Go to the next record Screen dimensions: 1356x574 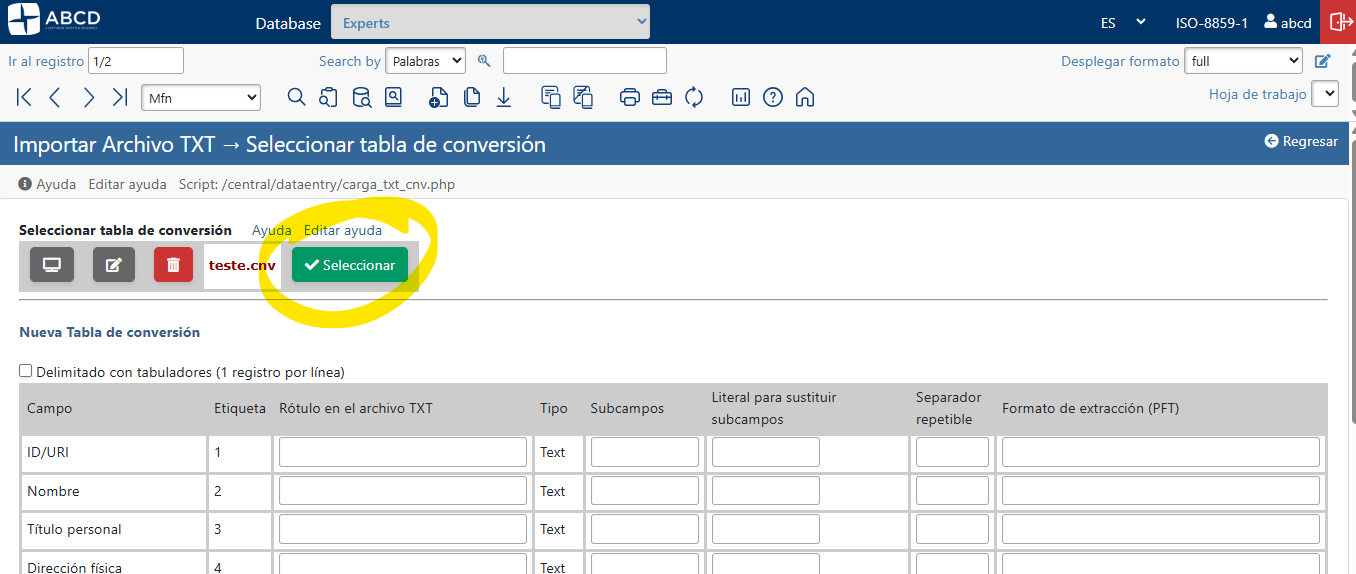(x=89, y=97)
